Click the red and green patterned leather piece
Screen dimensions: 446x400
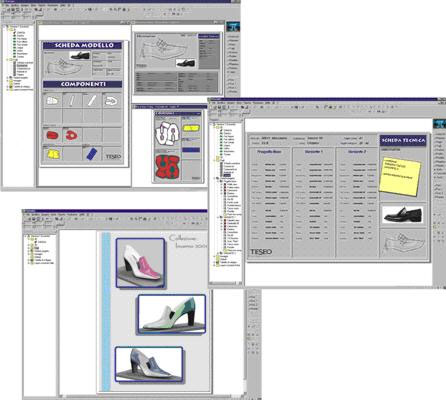(168, 166)
